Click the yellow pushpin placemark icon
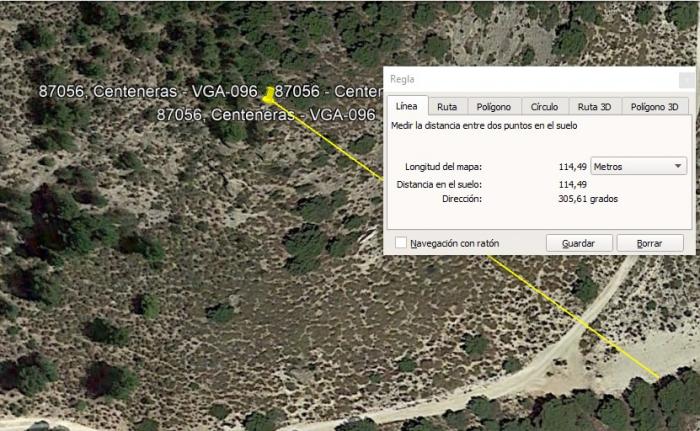The width and height of the screenshot is (700, 431). coord(269,95)
